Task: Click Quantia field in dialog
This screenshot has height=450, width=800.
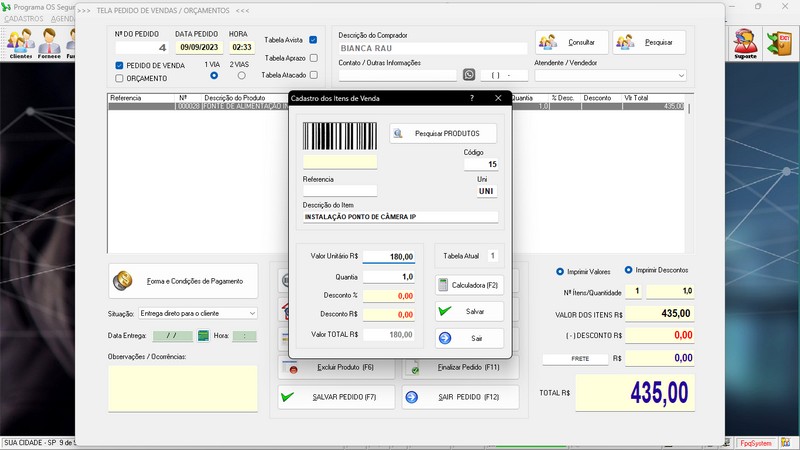Action: (x=389, y=277)
